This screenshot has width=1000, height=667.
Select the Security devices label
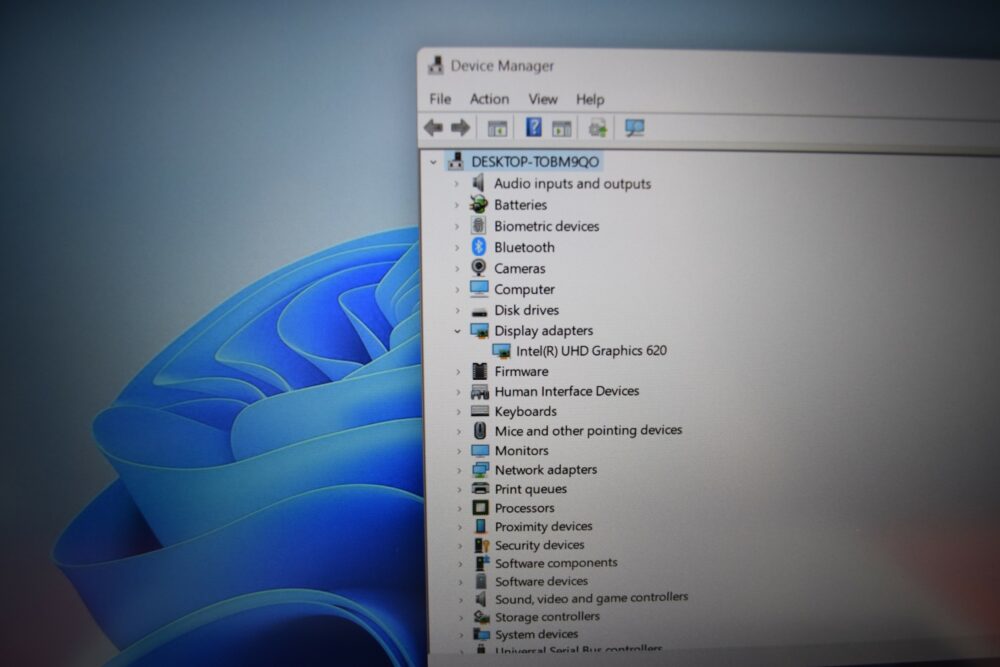click(x=540, y=545)
